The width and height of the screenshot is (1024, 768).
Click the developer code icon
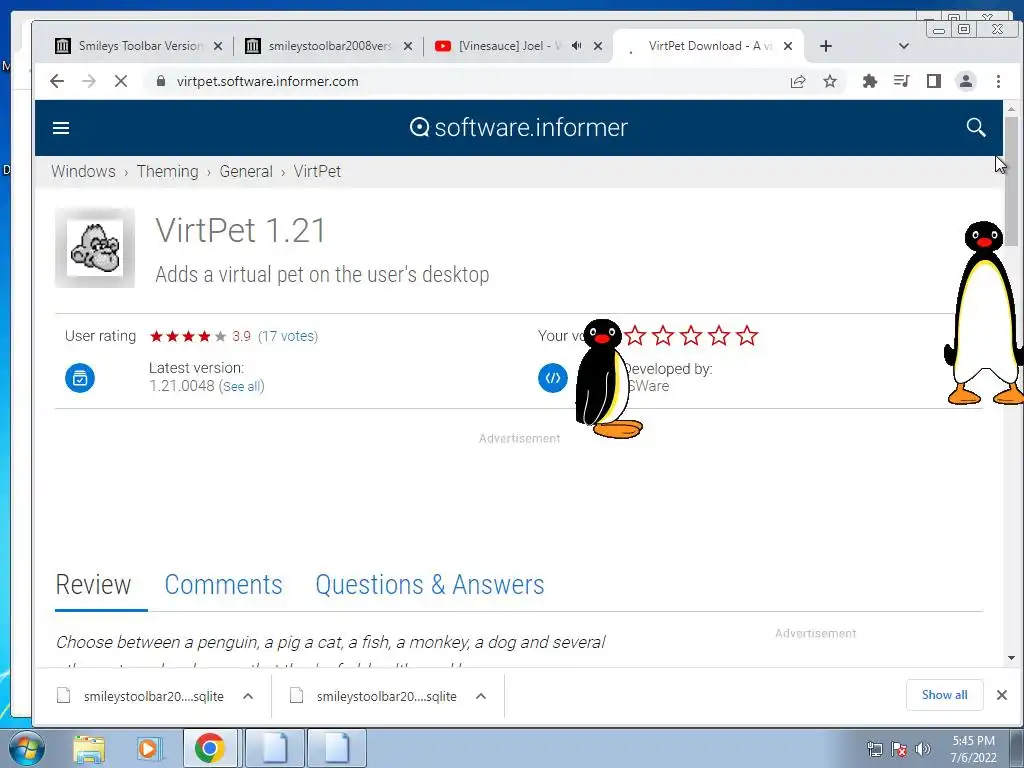pos(552,377)
